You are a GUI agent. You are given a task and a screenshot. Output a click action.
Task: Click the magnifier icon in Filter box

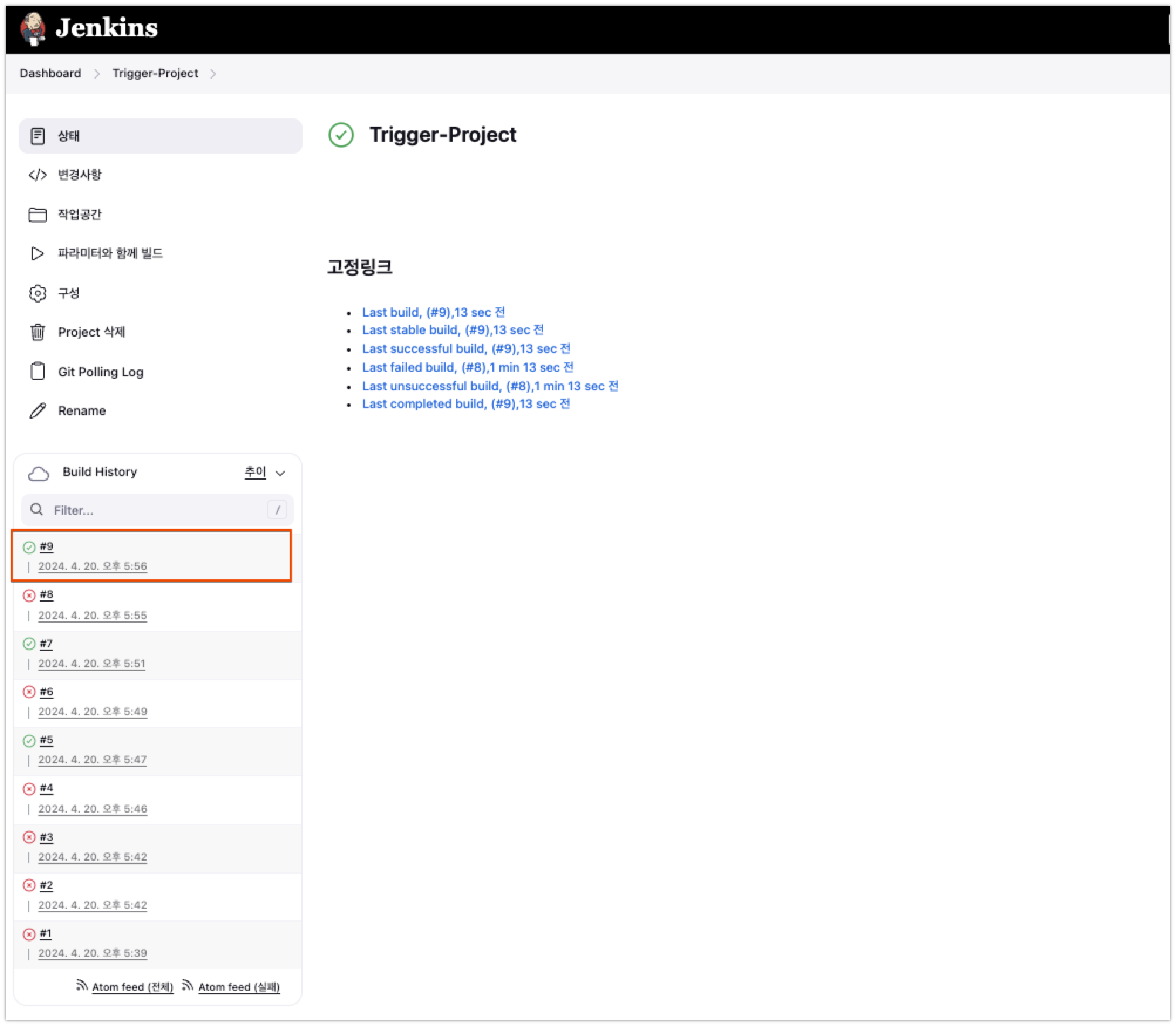click(37, 509)
